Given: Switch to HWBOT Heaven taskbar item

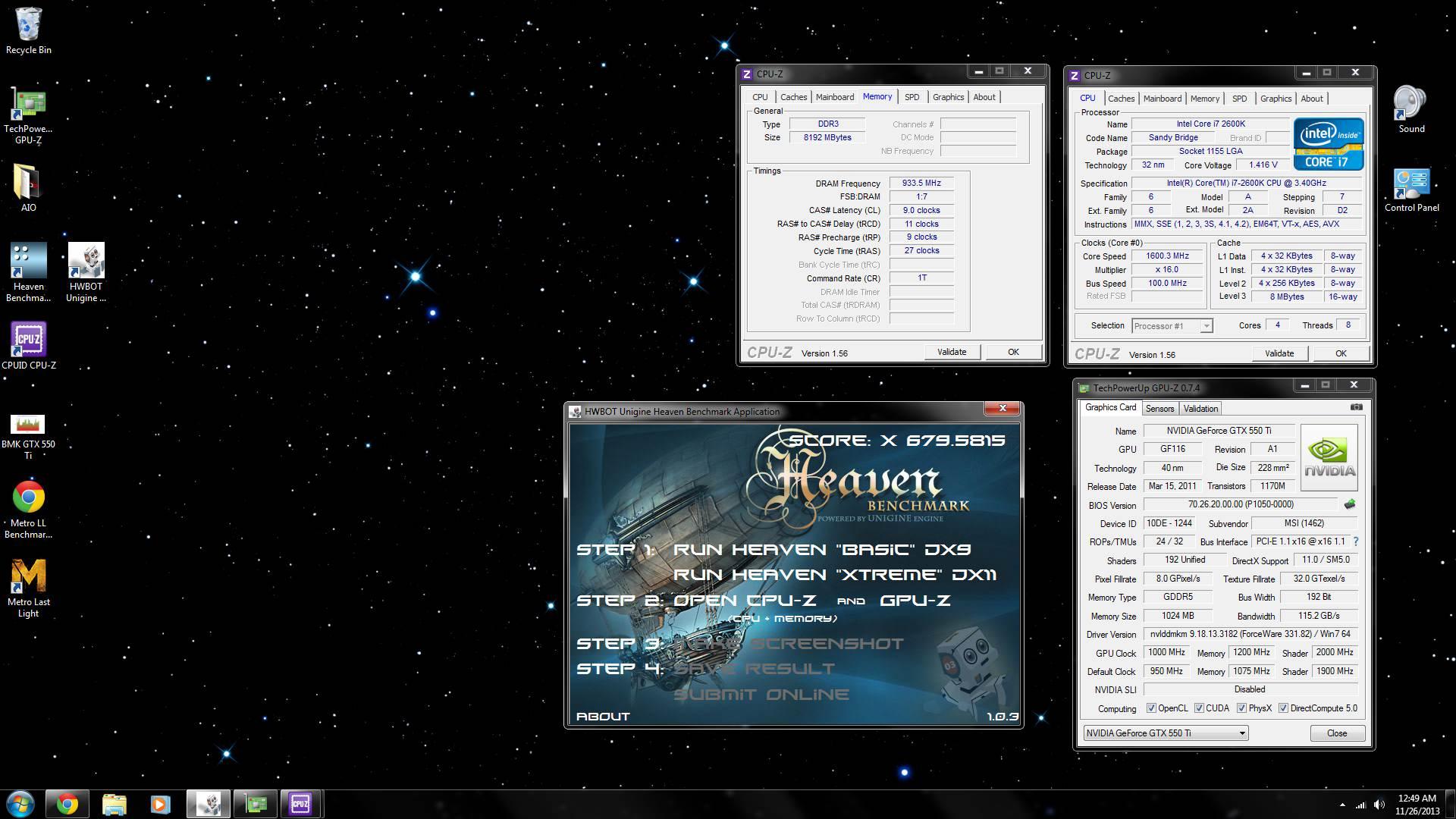Looking at the screenshot, I should point(208,804).
